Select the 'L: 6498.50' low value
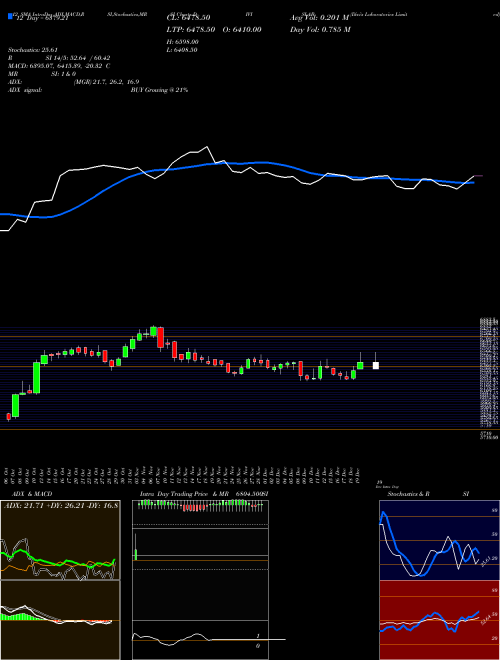This screenshot has width=500, height=660. (182, 50)
